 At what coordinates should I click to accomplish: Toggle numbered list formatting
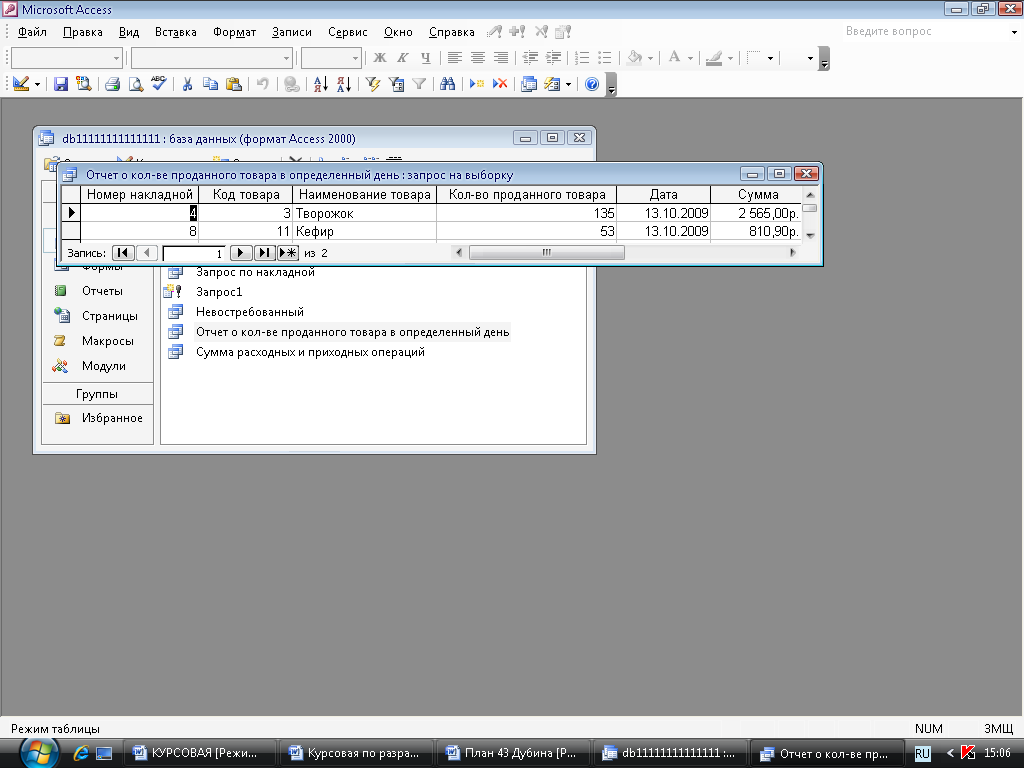pyautogui.click(x=582, y=58)
